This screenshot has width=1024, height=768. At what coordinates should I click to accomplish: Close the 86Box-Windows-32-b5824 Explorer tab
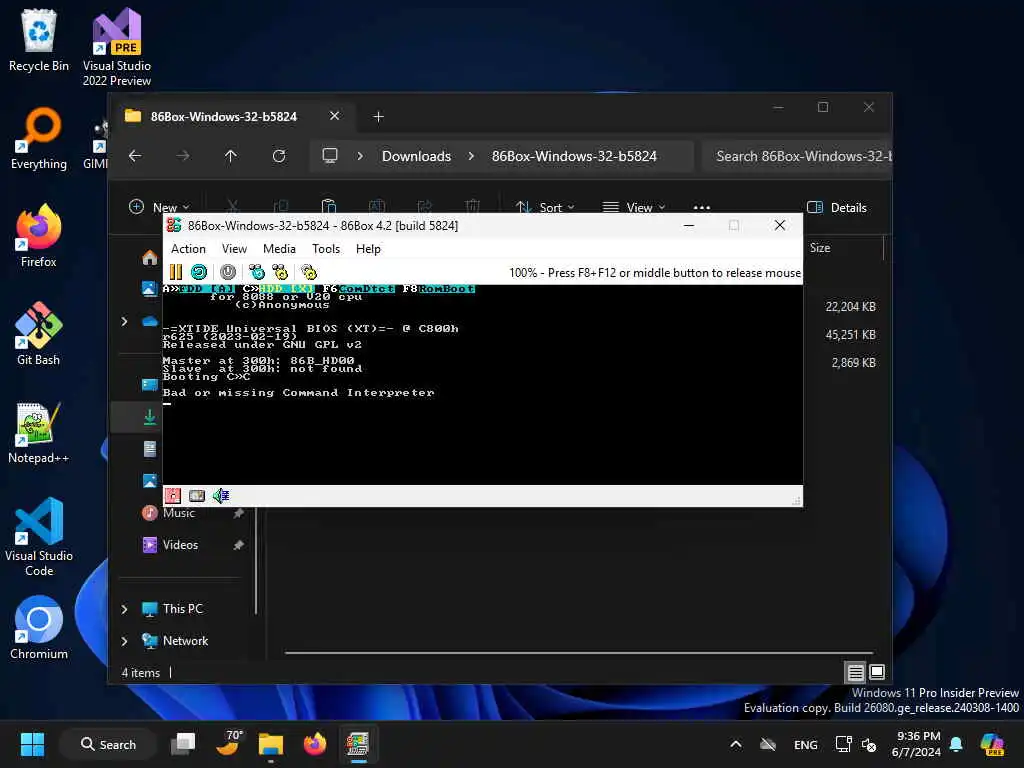pos(334,116)
